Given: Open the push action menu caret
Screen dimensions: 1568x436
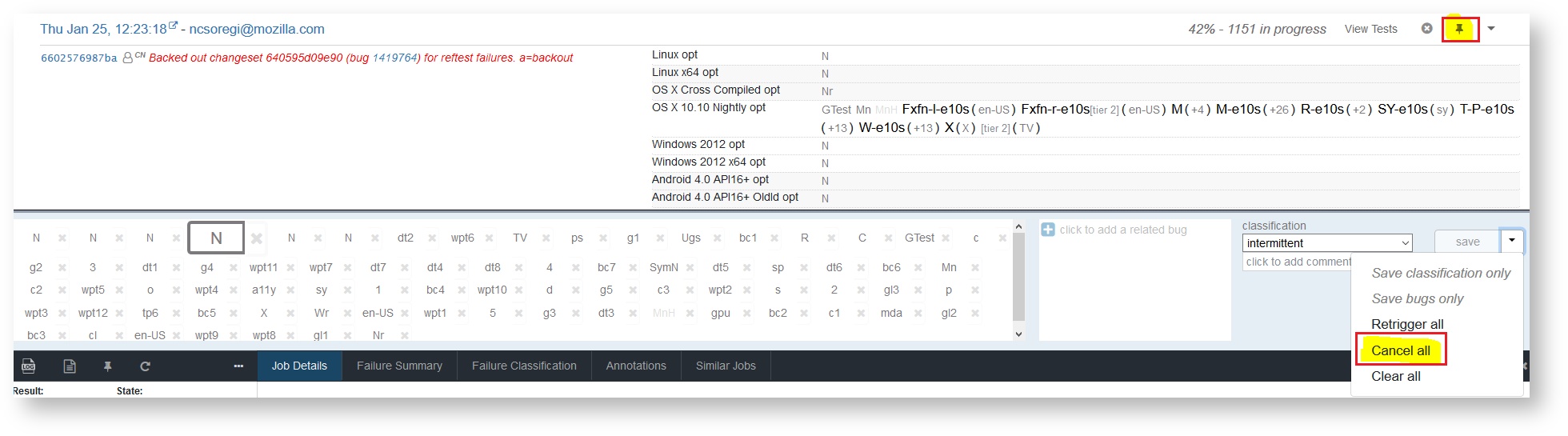Looking at the screenshot, I should [x=1491, y=29].
